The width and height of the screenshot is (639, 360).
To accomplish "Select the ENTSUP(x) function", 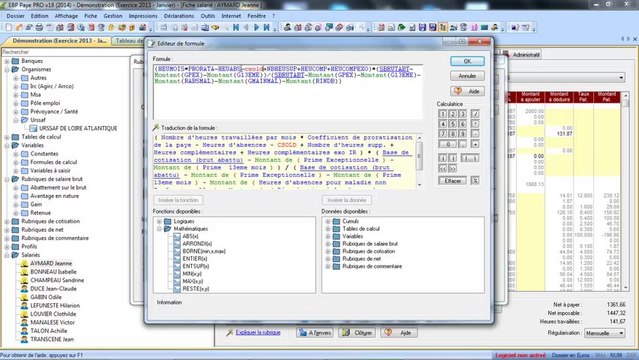I will click(x=196, y=266).
